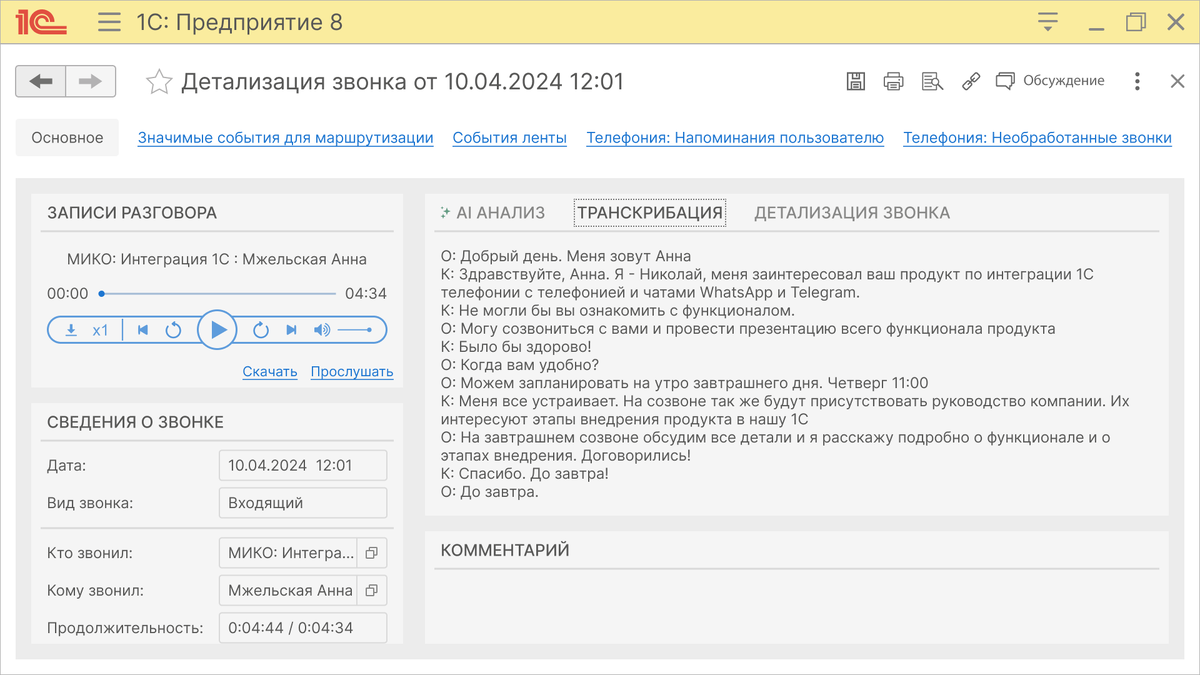1200x675 pixels.
Task: Open the preview/report search icon
Action: tap(932, 82)
